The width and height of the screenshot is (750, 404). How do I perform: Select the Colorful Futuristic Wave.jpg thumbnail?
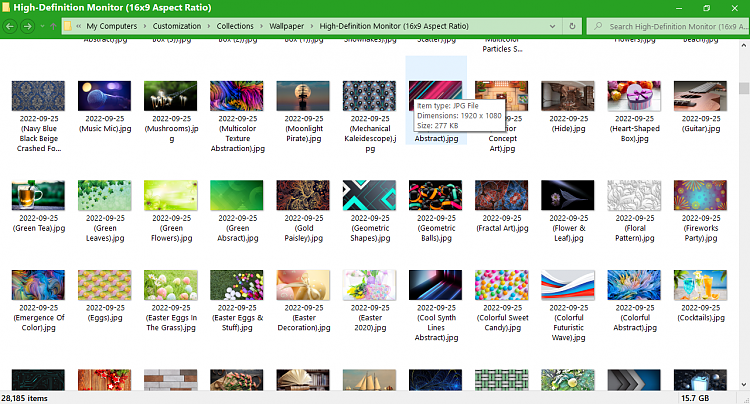pyautogui.click(x=568, y=285)
